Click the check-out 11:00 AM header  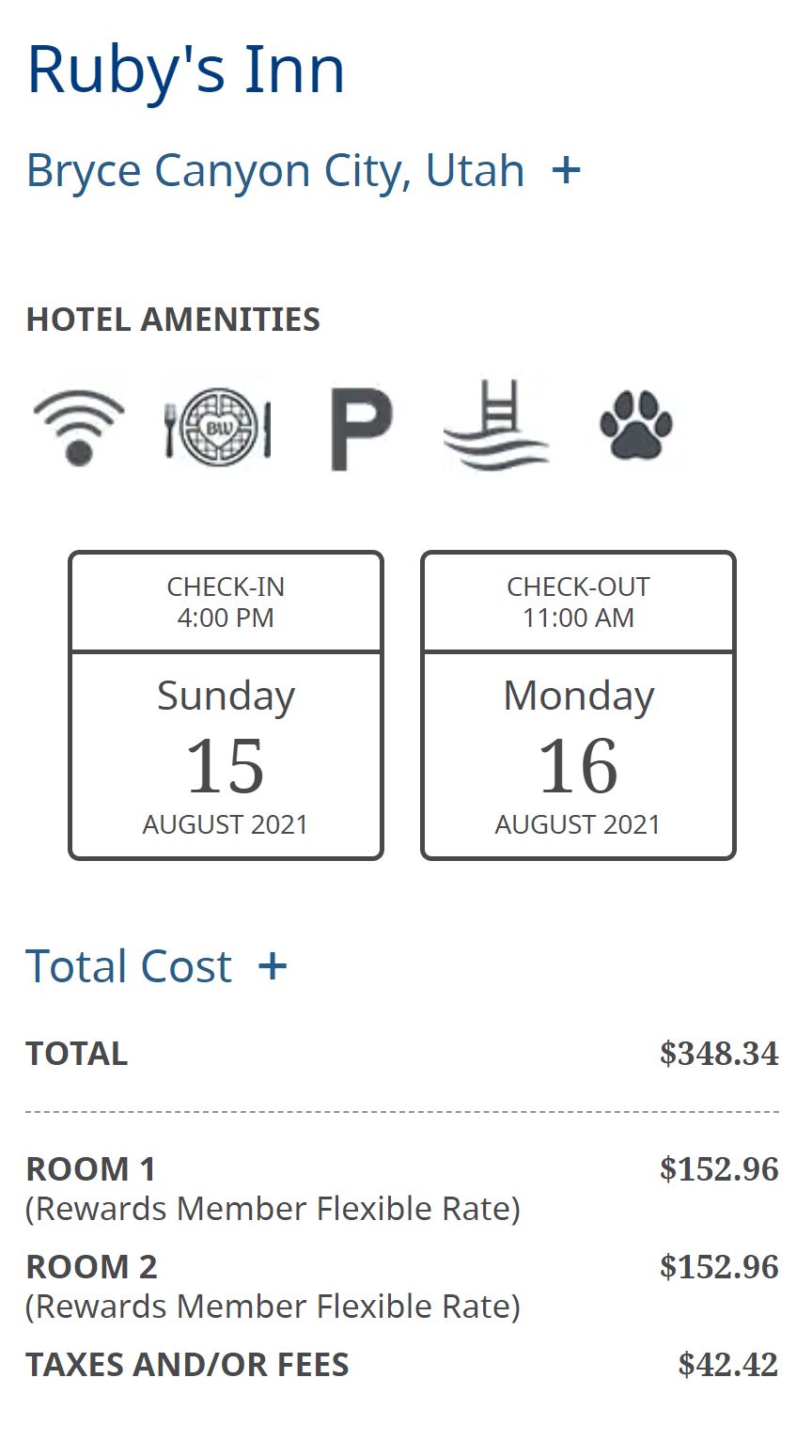click(x=578, y=602)
